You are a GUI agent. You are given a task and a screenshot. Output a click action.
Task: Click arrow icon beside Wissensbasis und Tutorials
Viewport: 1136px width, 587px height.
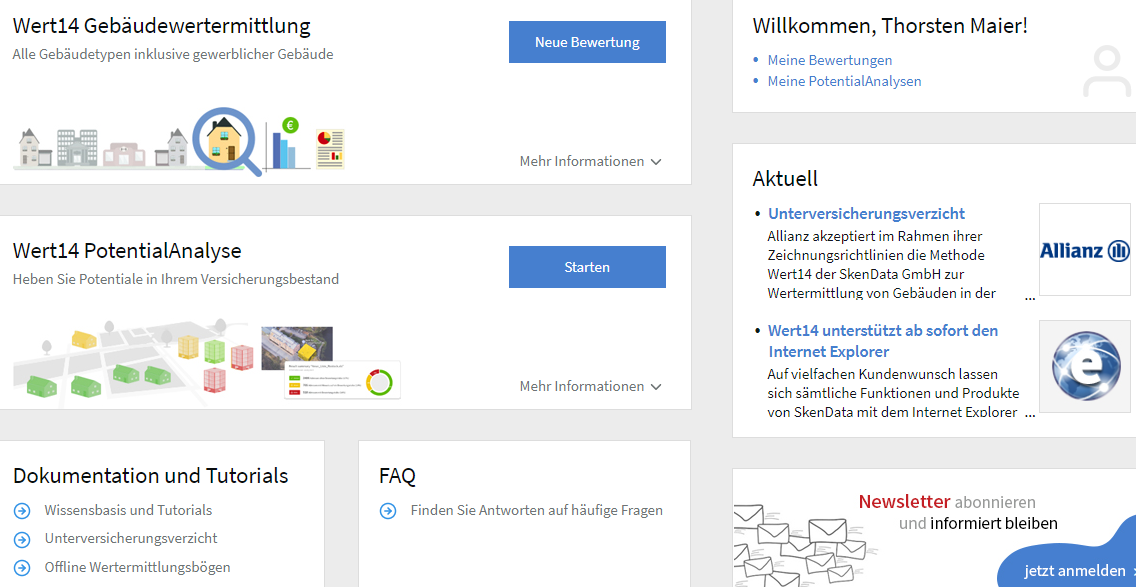22,511
